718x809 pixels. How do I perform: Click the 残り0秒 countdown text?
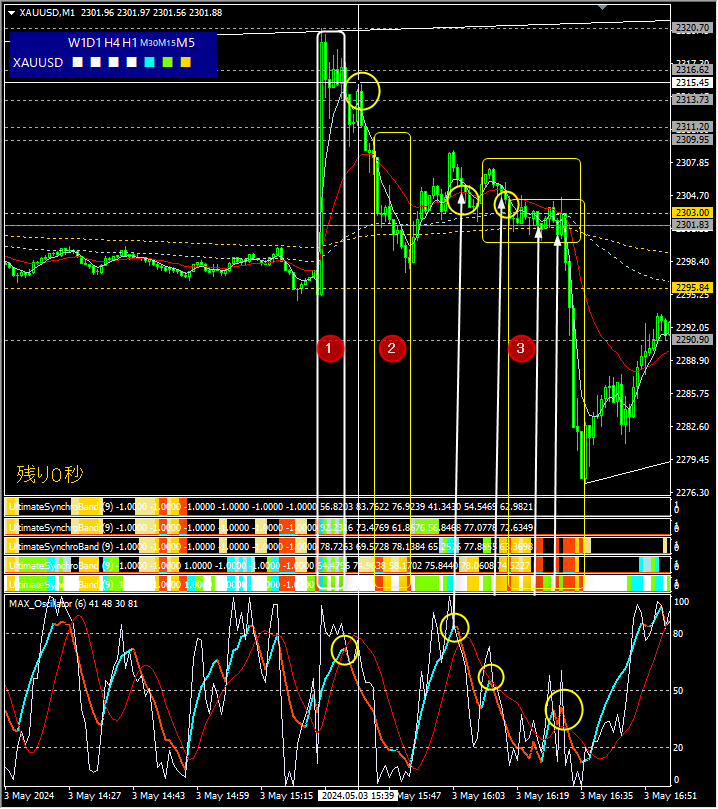[50, 474]
